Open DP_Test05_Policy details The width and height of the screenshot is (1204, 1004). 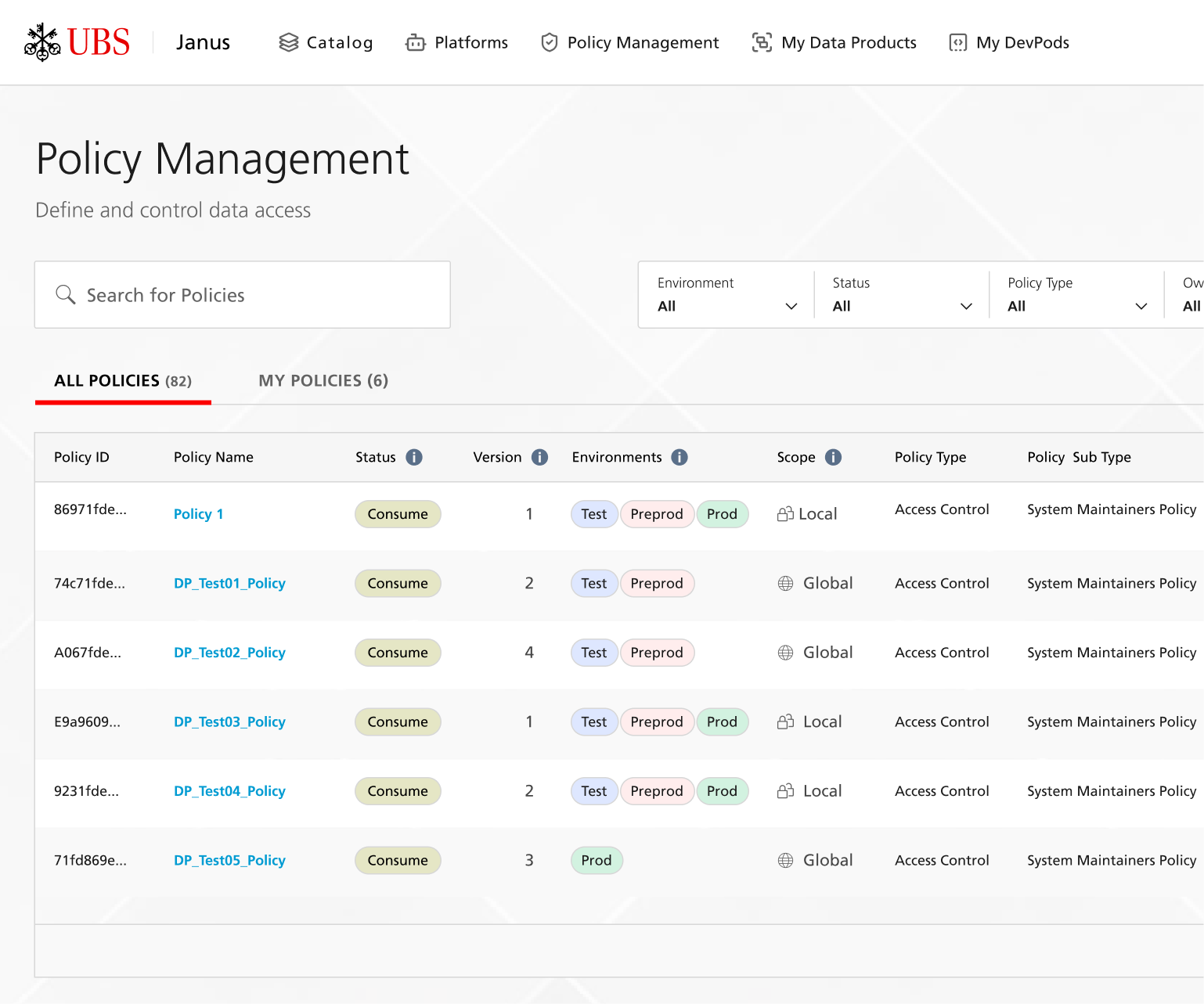pyautogui.click(x=229, y=860)
